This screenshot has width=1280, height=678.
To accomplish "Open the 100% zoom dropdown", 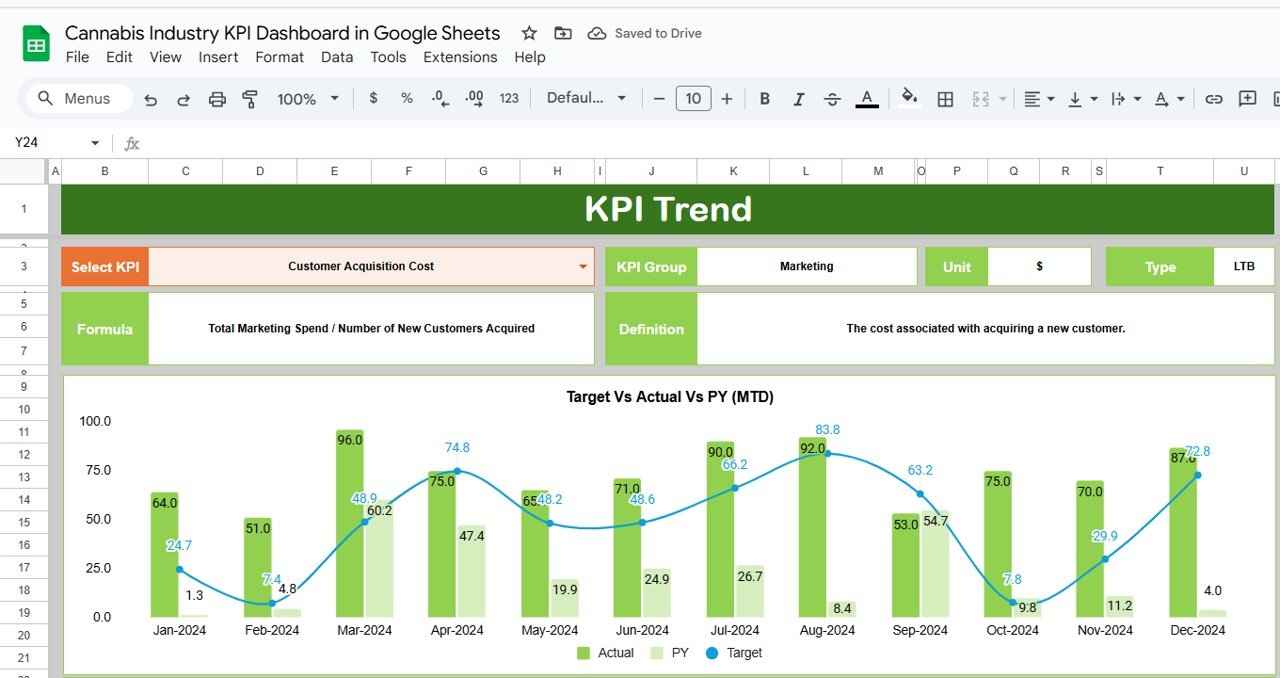I will [x=308, y=99].
